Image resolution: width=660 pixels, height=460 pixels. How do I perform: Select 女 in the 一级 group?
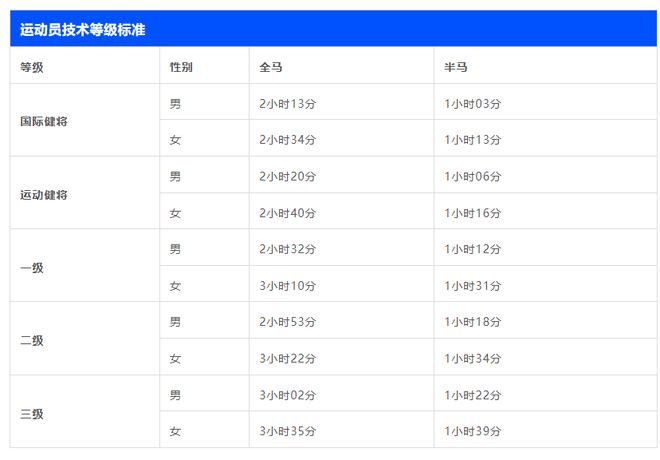tap(175, 286)
